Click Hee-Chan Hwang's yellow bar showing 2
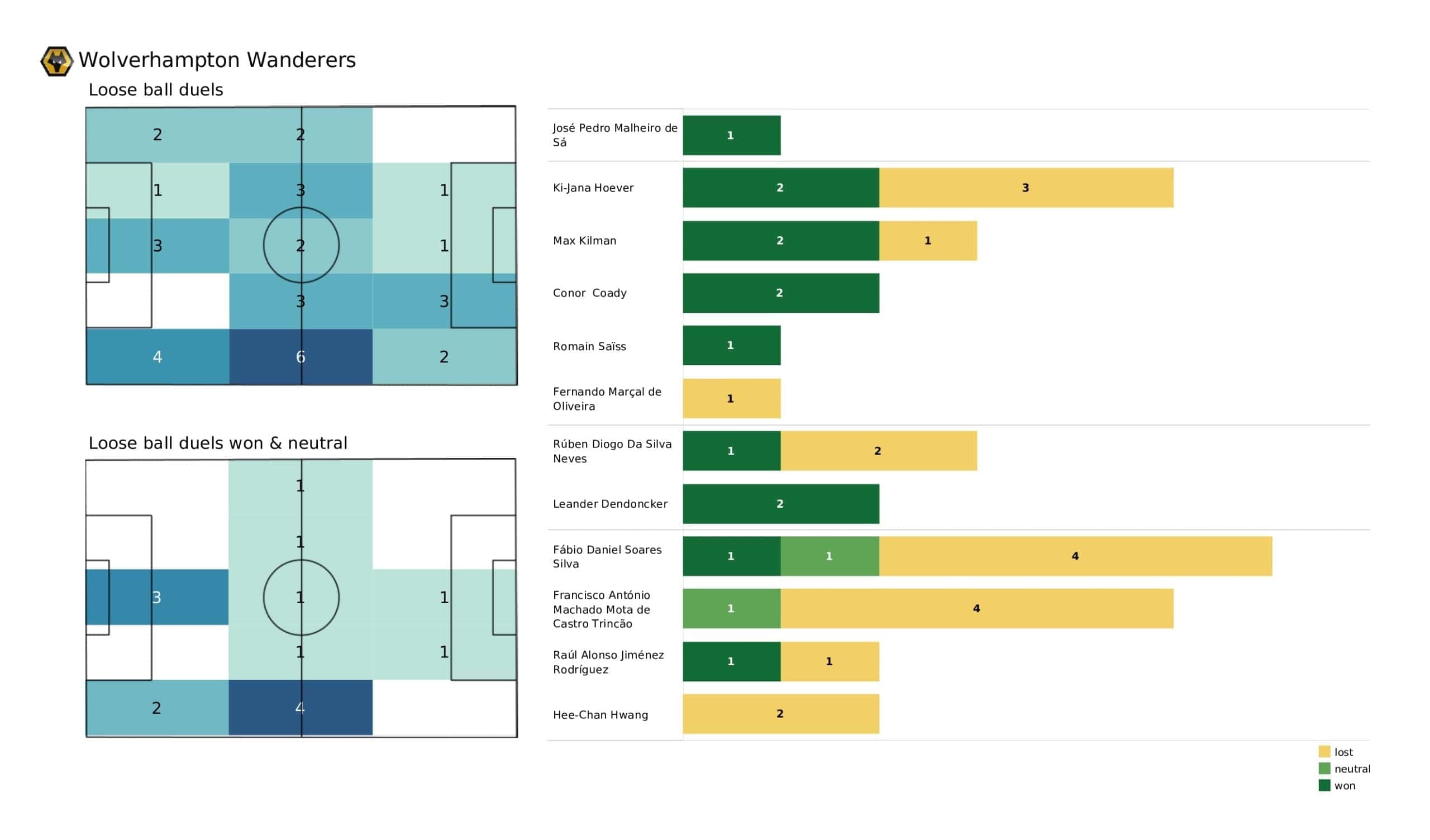The height and width of the screenshot is (840, 1430). click(x=781, y=714)
